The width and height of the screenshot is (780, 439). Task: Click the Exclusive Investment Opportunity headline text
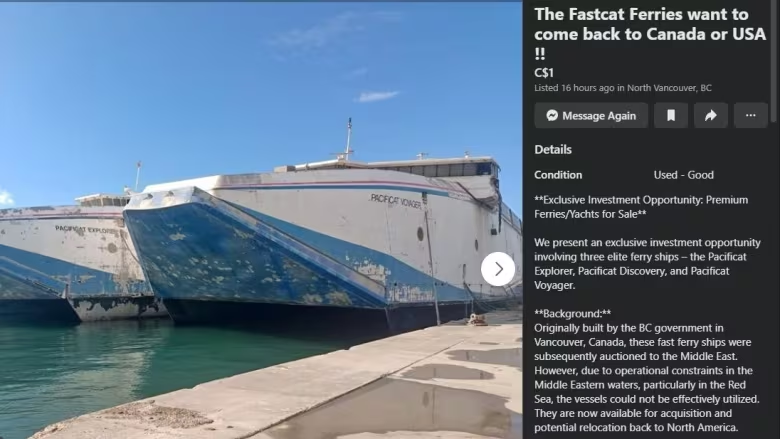point(641,207)
